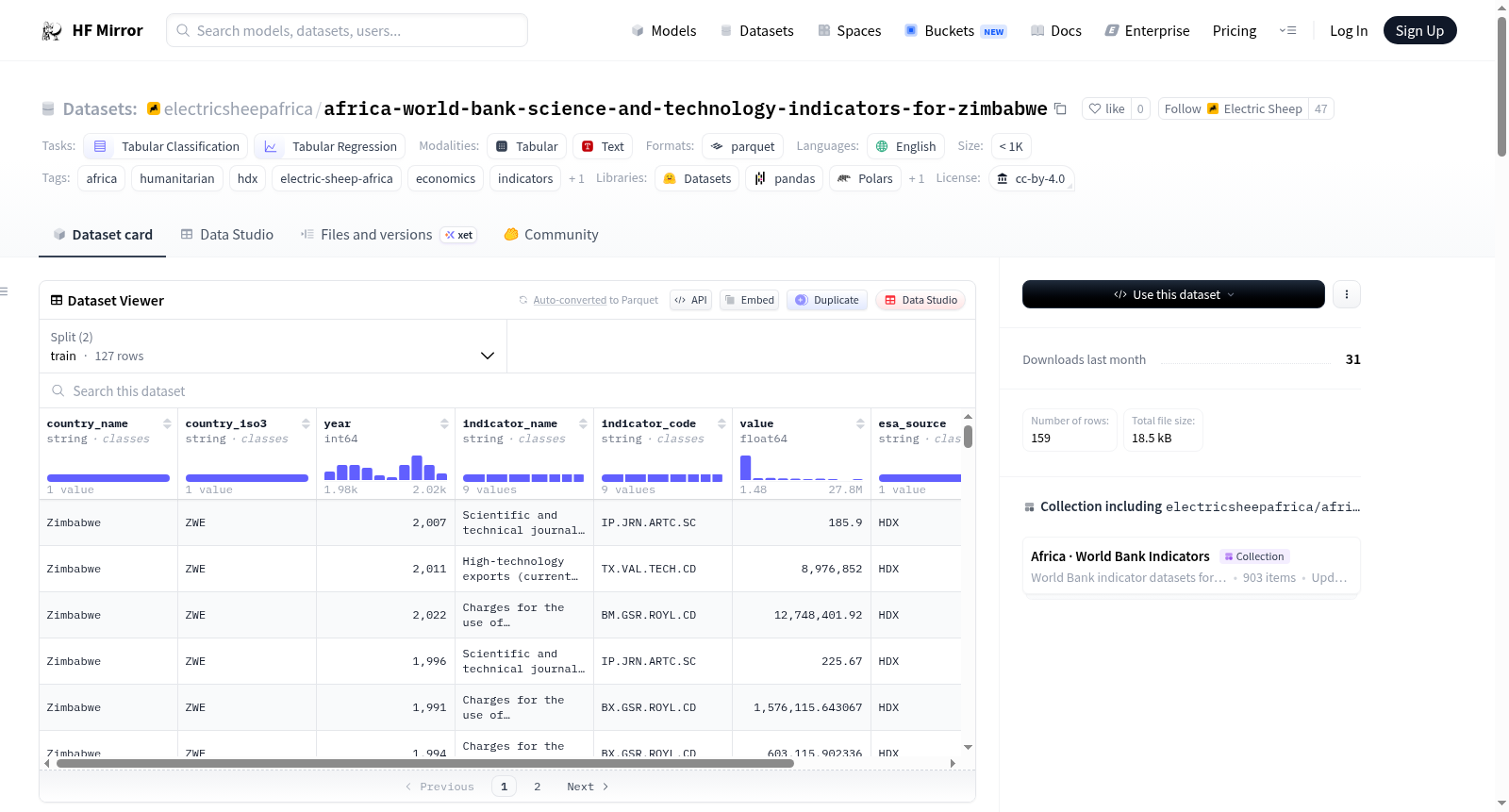Click the API button in Dataset Viewer

click(690, 300)
